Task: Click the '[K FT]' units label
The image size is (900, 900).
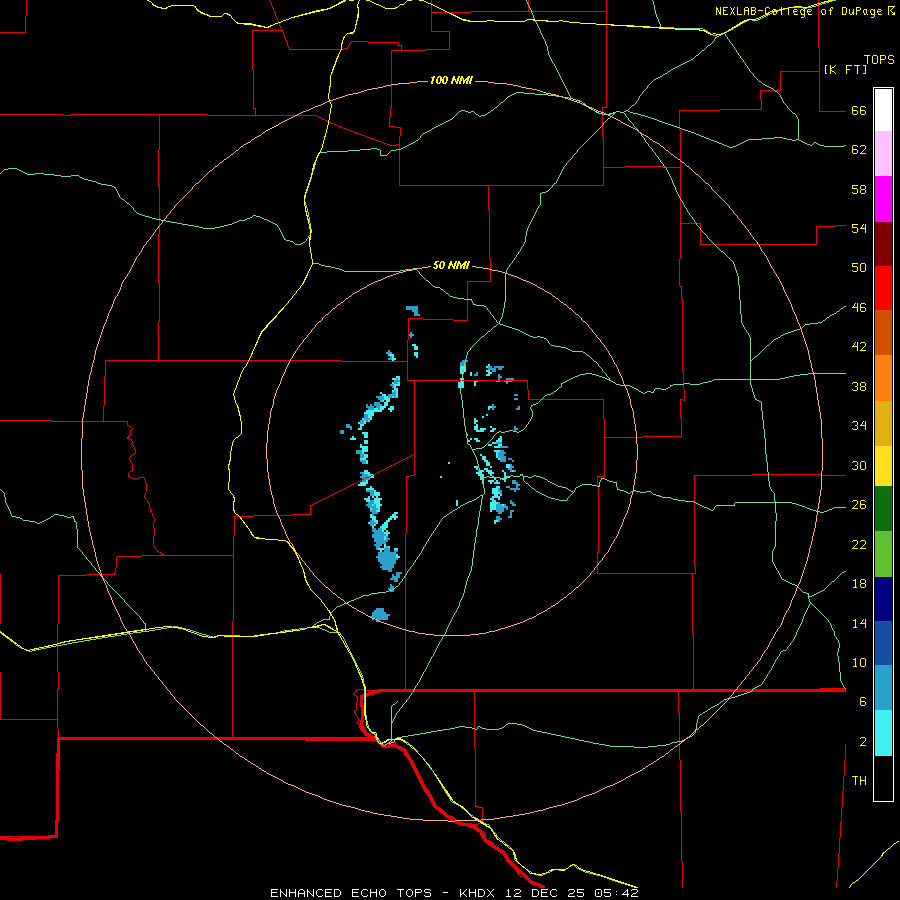Action: coord(845,70)
